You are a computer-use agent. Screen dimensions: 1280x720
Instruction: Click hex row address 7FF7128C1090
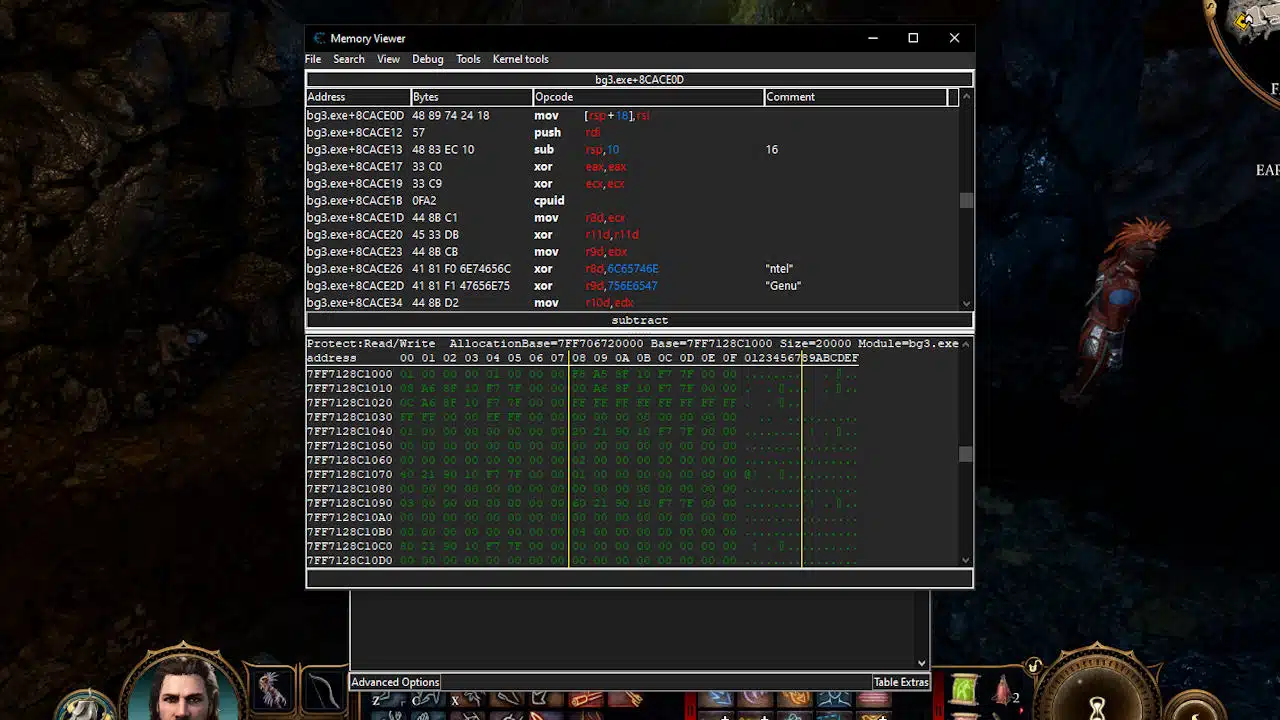(x=350, y=503)
